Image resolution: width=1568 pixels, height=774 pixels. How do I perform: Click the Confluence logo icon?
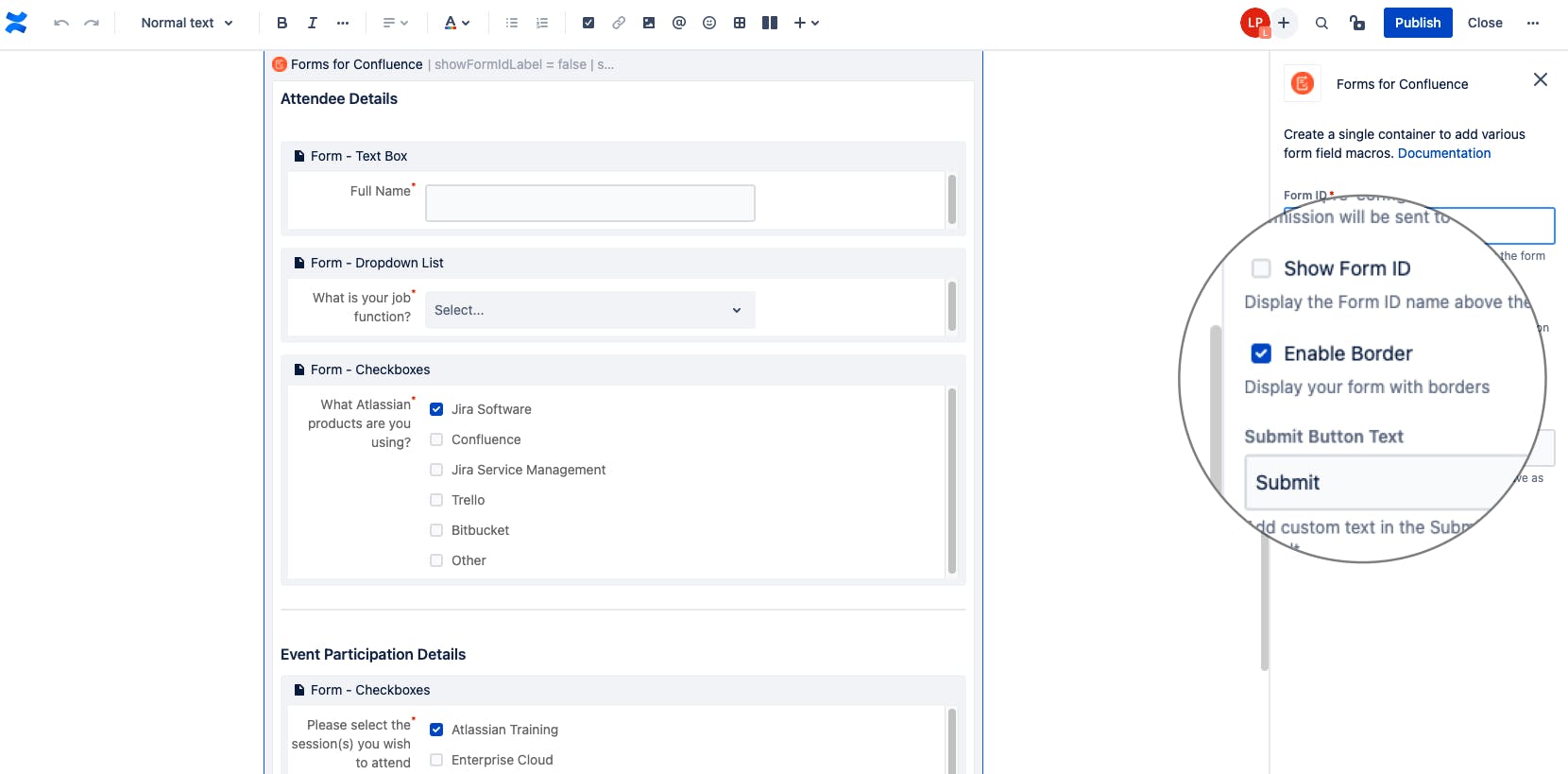coord(16,23)
